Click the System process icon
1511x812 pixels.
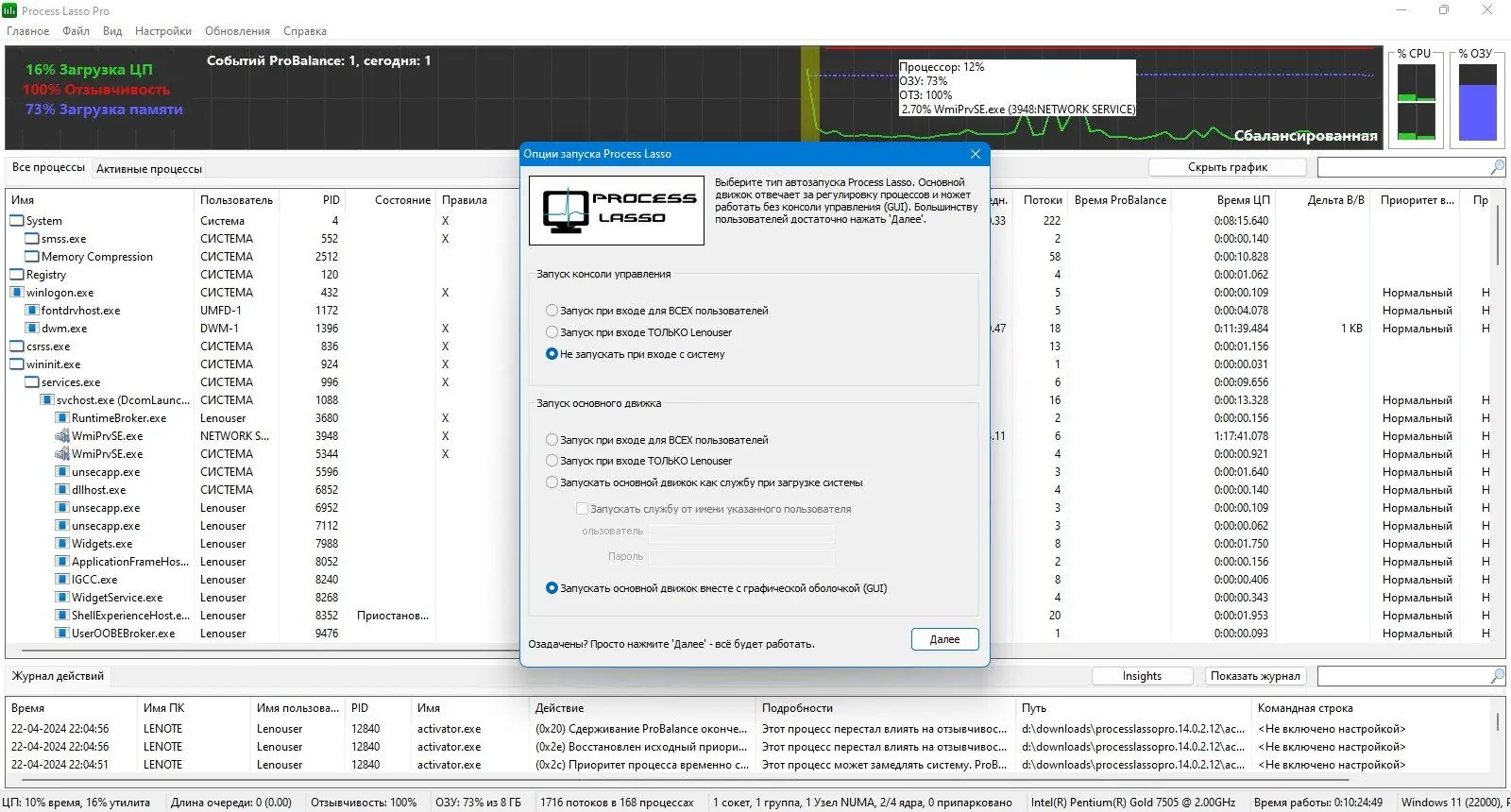tap(17, 221)
